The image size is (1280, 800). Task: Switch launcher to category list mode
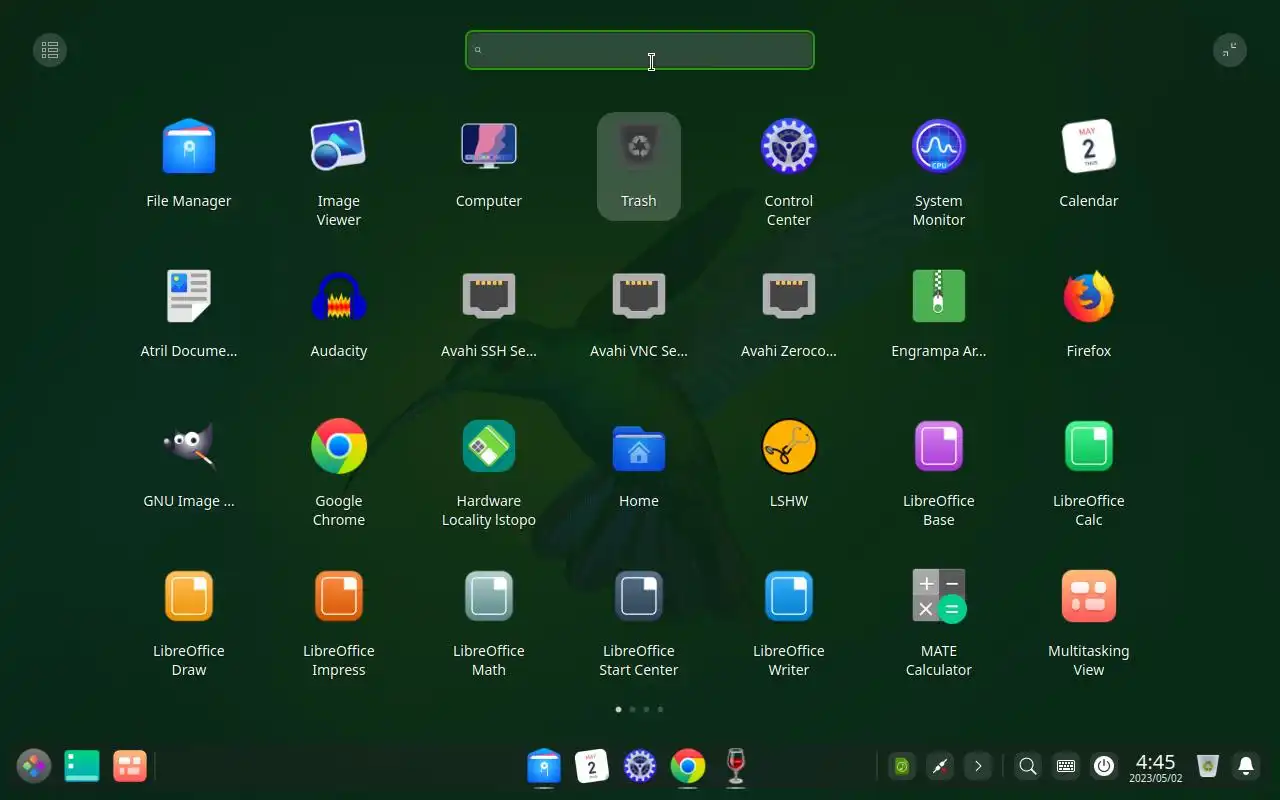click(50, 50)
